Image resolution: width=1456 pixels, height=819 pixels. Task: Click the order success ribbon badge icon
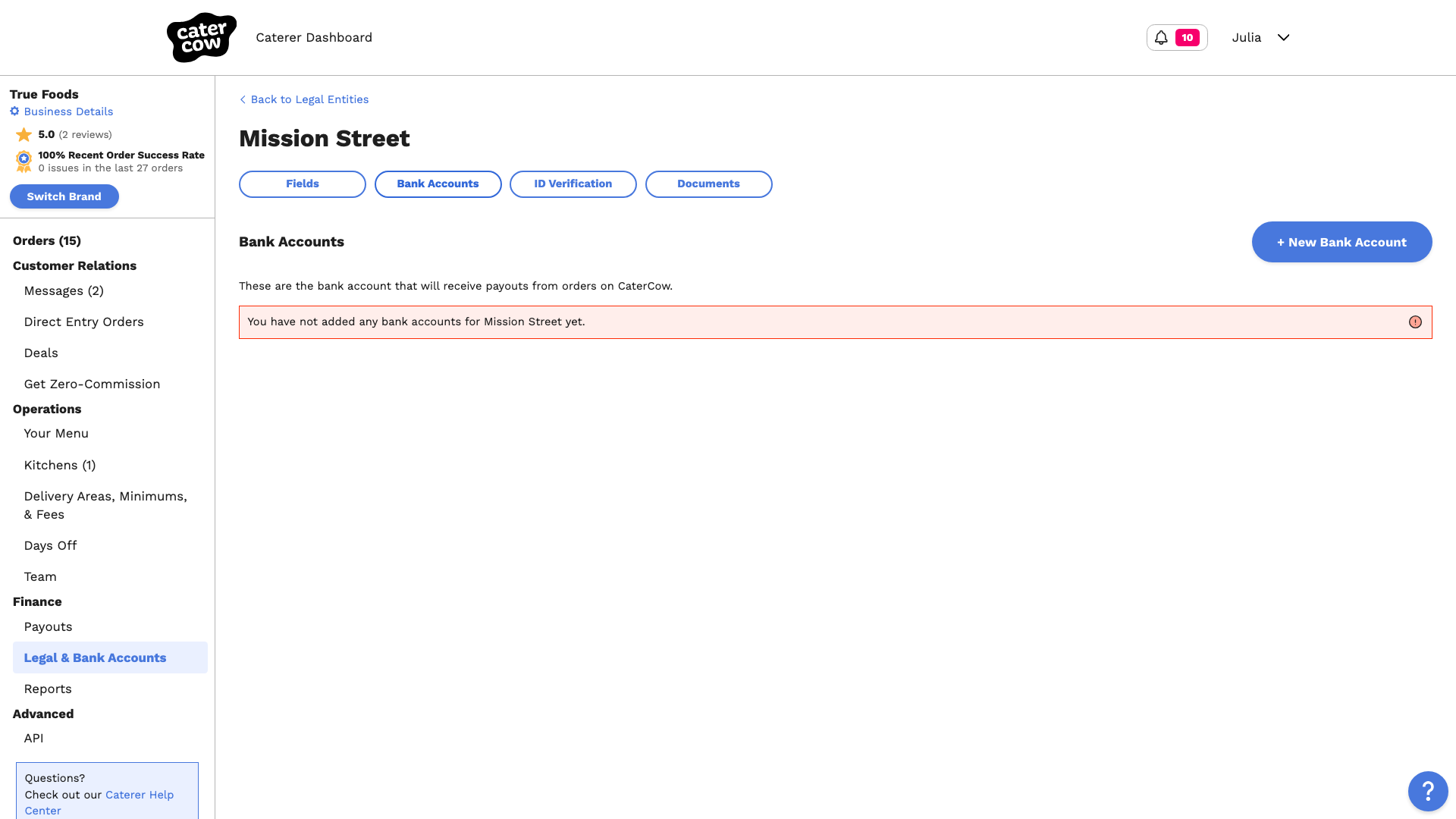24,161
